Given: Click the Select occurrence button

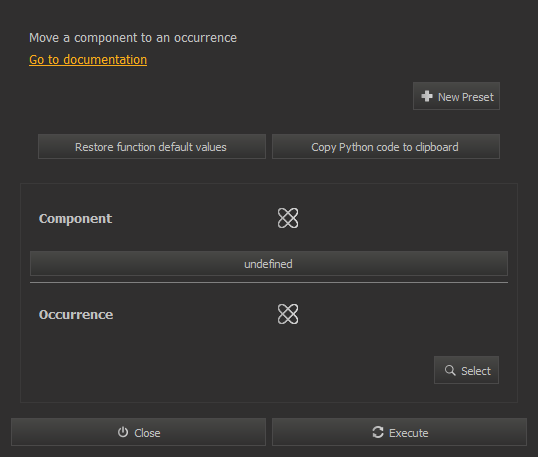Looking at the screenshot, I should 466,370.
